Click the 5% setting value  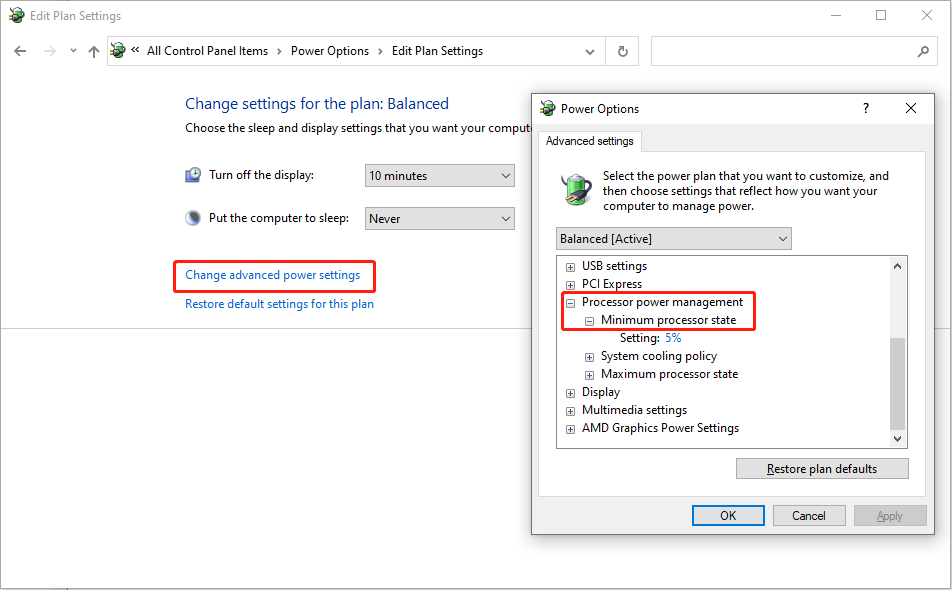click(x=673, y=338)
